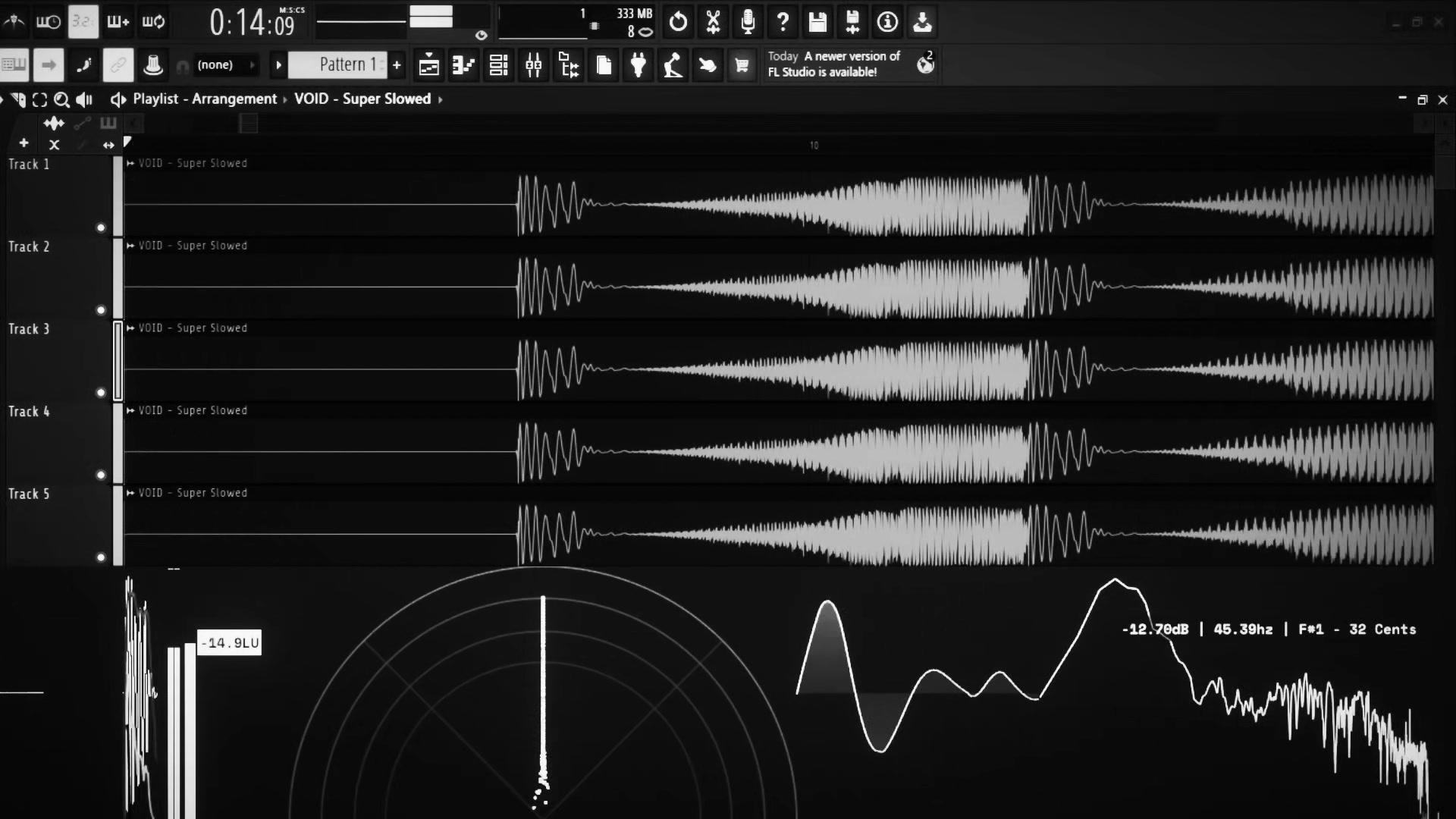Open the (none) snap dropdown
The height and width of the screenshot is (819, 1456).
tap(225, 65)
